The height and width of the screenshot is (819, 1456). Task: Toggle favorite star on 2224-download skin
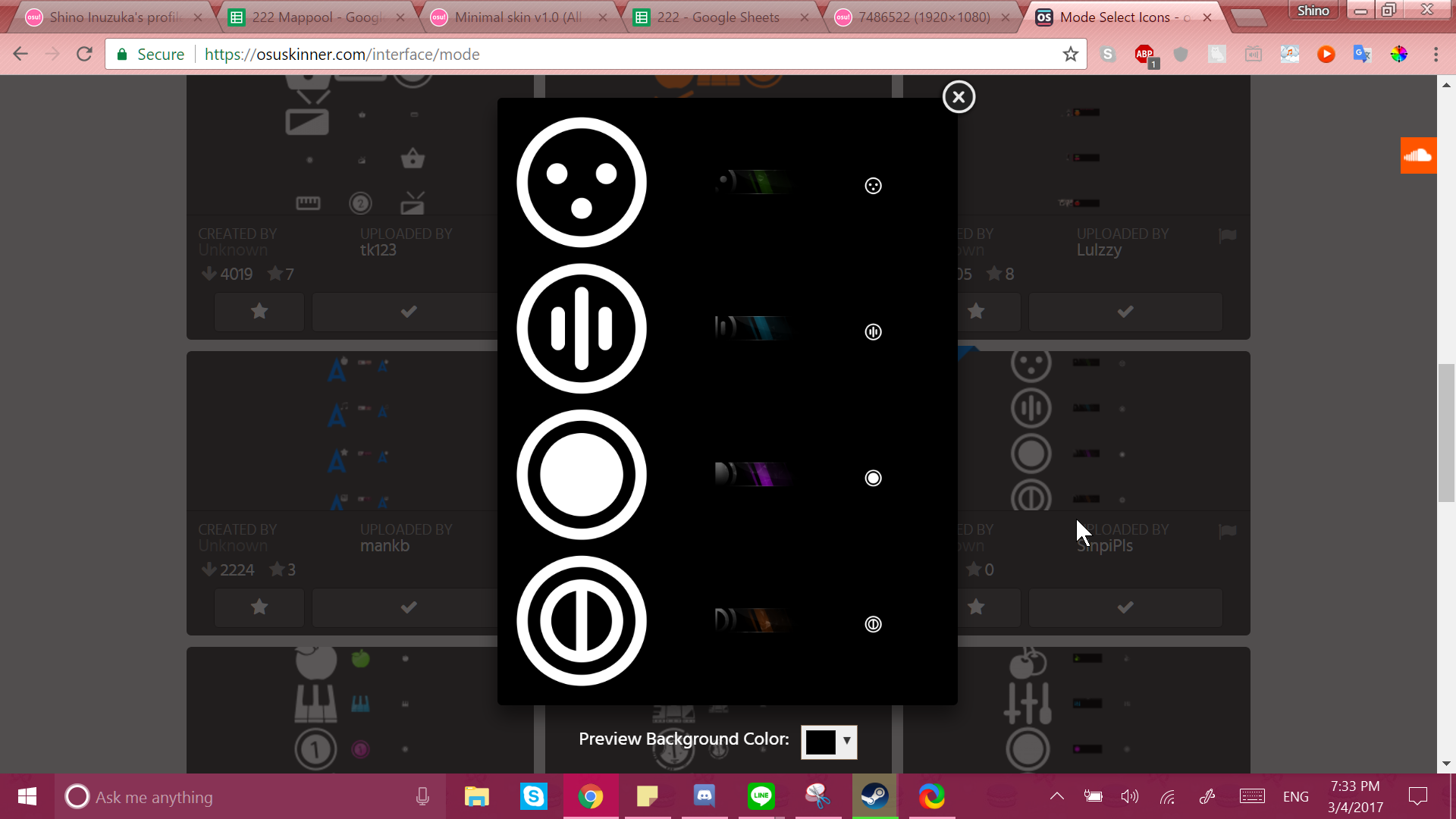coord(259,607)
